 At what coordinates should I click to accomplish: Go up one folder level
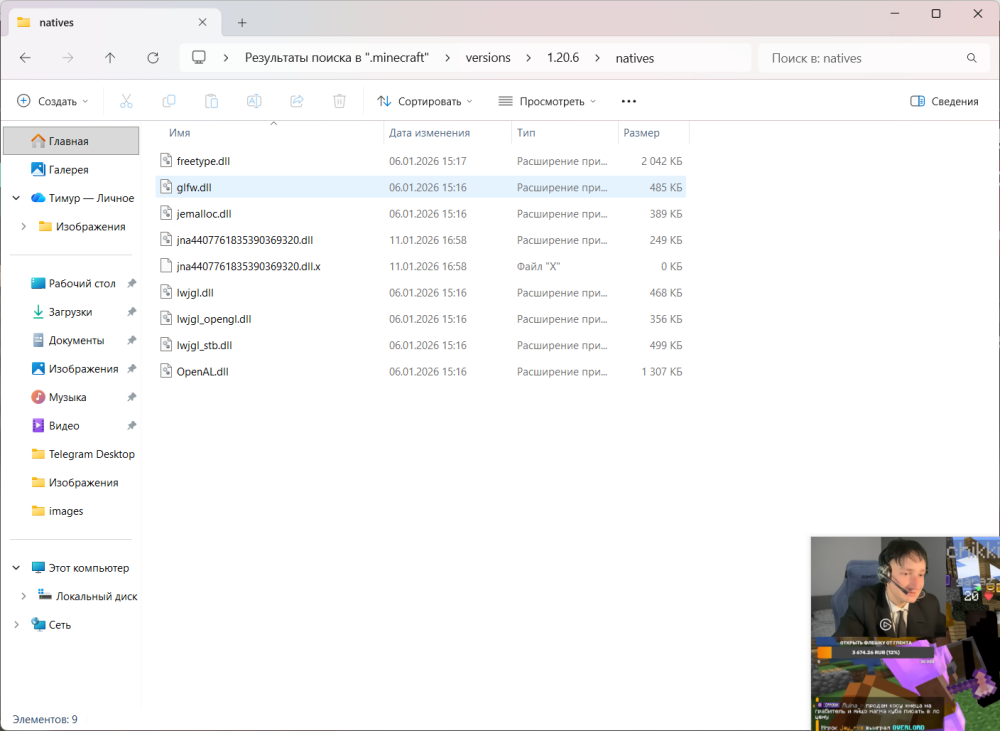(110, 58)
